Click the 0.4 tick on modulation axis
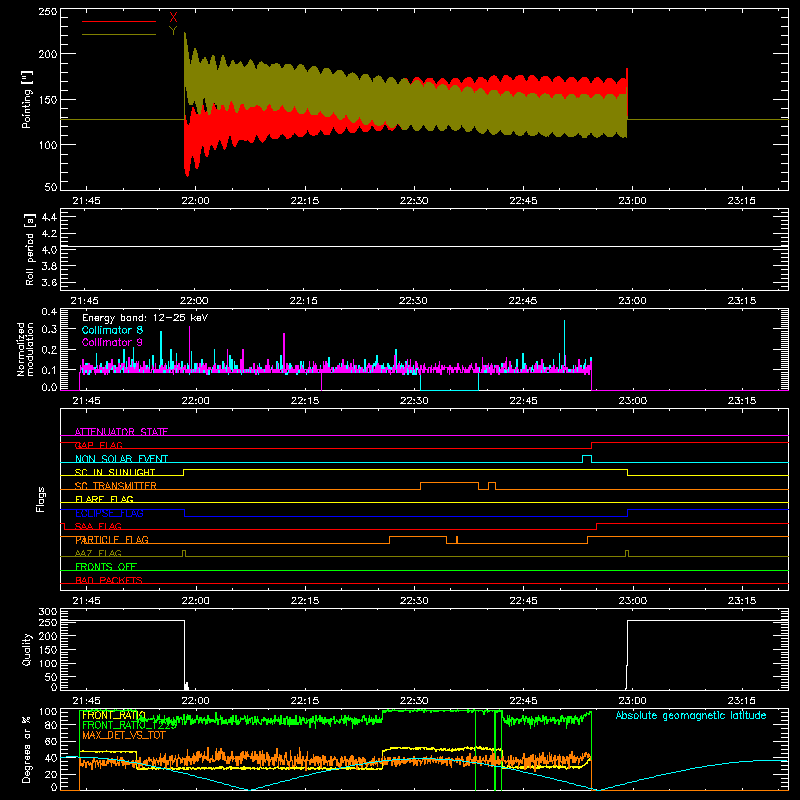Screen dimensions: 800x800 tap(49, 312)
